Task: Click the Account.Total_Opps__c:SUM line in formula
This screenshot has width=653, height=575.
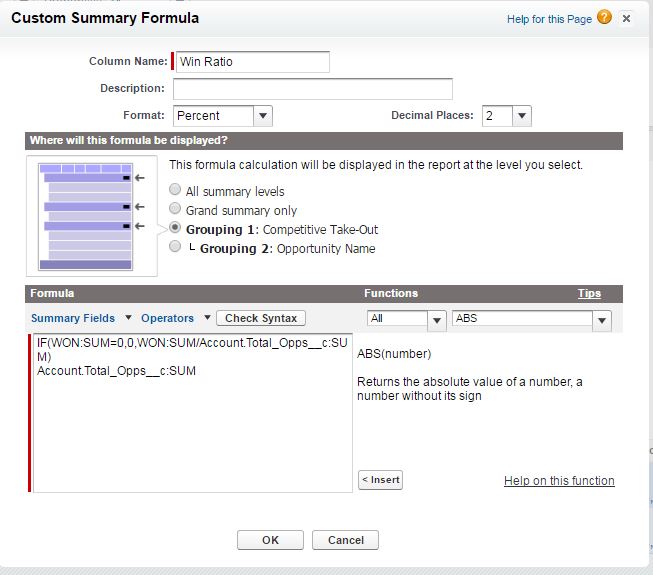Action: click(116, 371)
